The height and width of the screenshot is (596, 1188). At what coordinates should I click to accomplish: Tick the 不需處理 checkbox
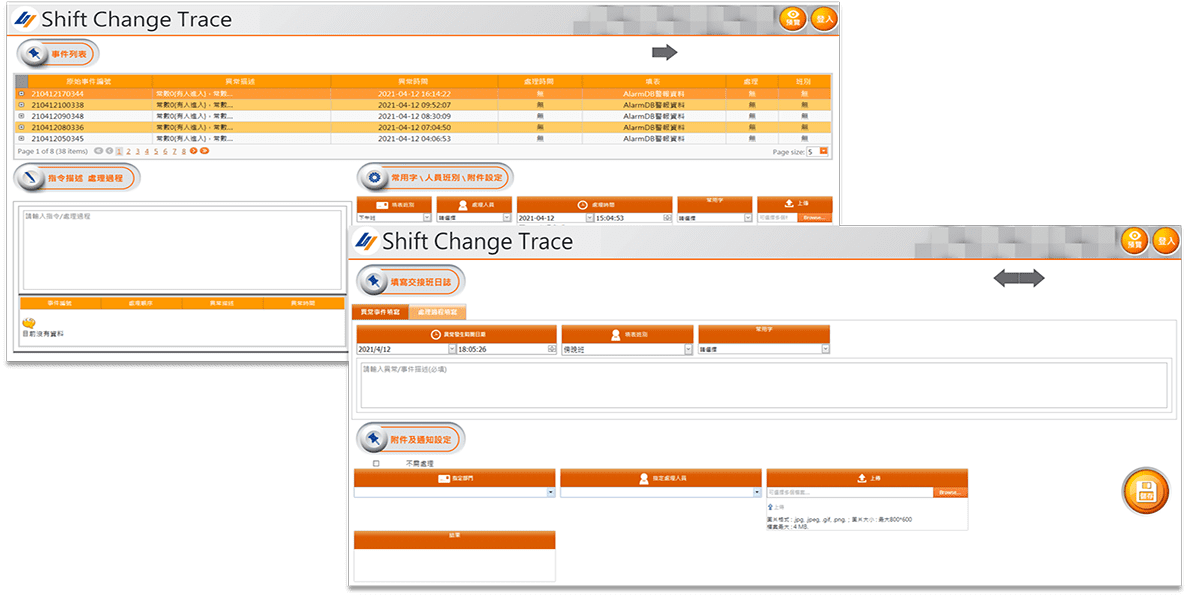pos(376,463)
